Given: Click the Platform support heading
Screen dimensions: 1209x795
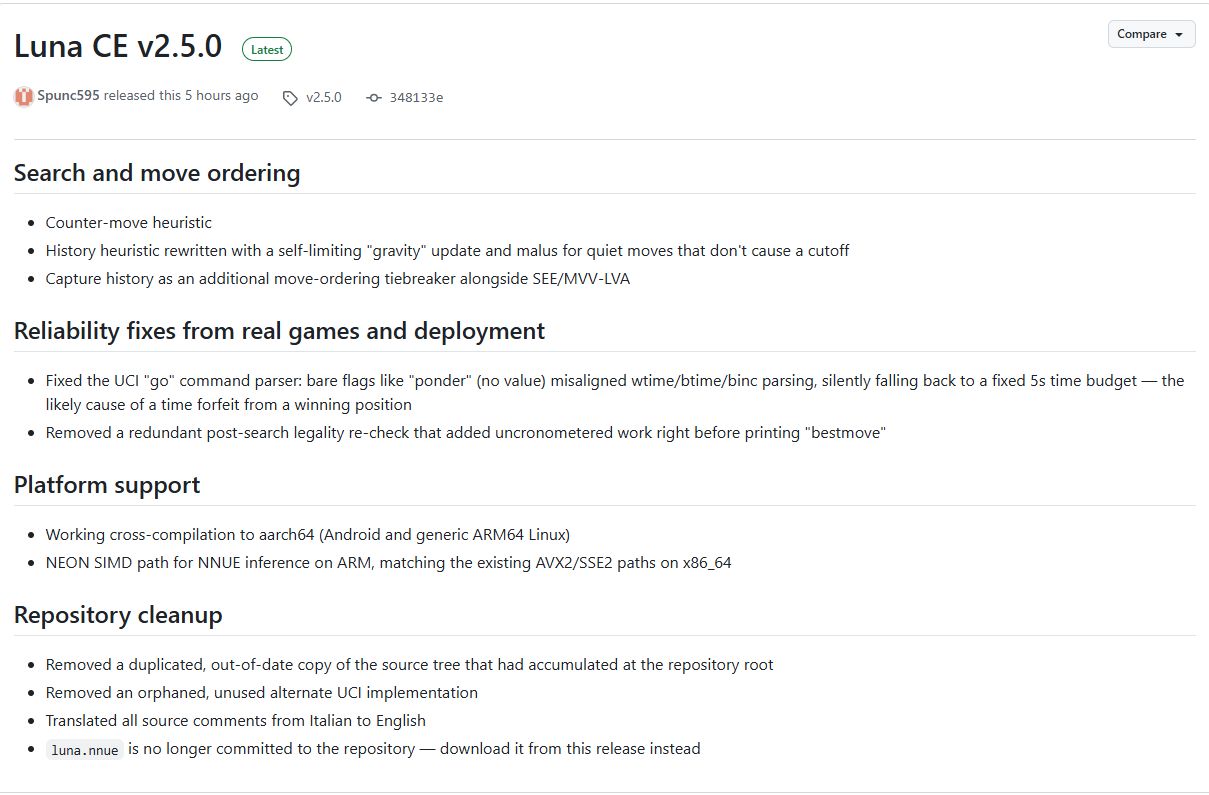Looking at the screenshot, I should (x=107, y=485).
